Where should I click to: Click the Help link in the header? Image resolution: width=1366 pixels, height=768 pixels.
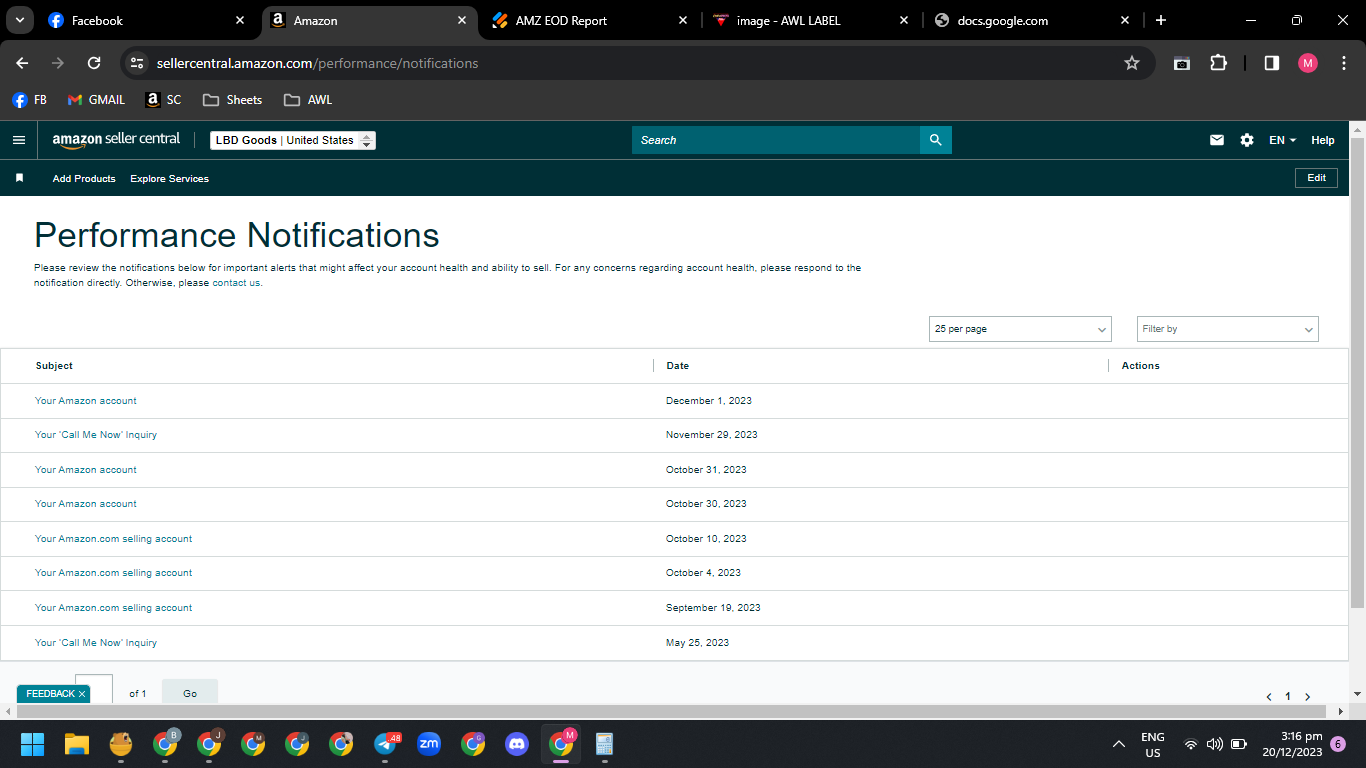point(1323,140)
